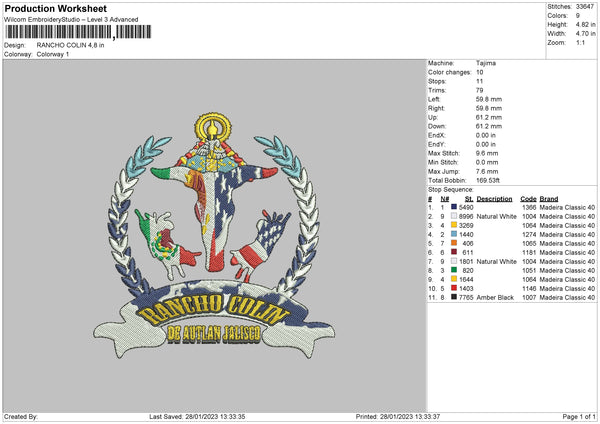Select the white swatch next to 8996 stitches
600x424 pixels.
454,216
